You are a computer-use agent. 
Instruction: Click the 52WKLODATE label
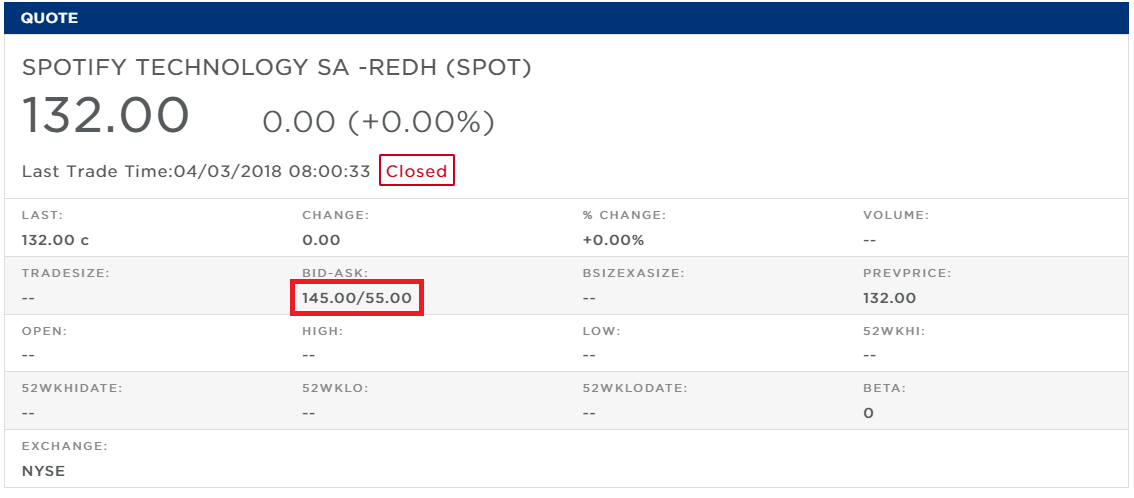pyautogui.click(x=632, y=388)
